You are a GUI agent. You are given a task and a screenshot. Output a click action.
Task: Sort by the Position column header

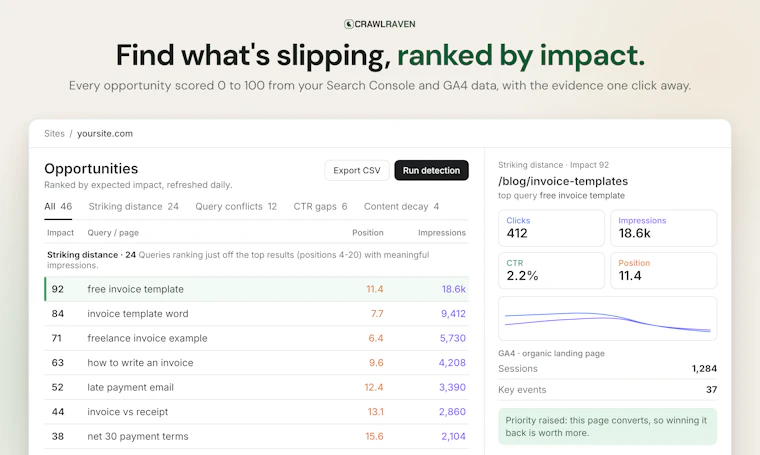(x=367, y=233)
